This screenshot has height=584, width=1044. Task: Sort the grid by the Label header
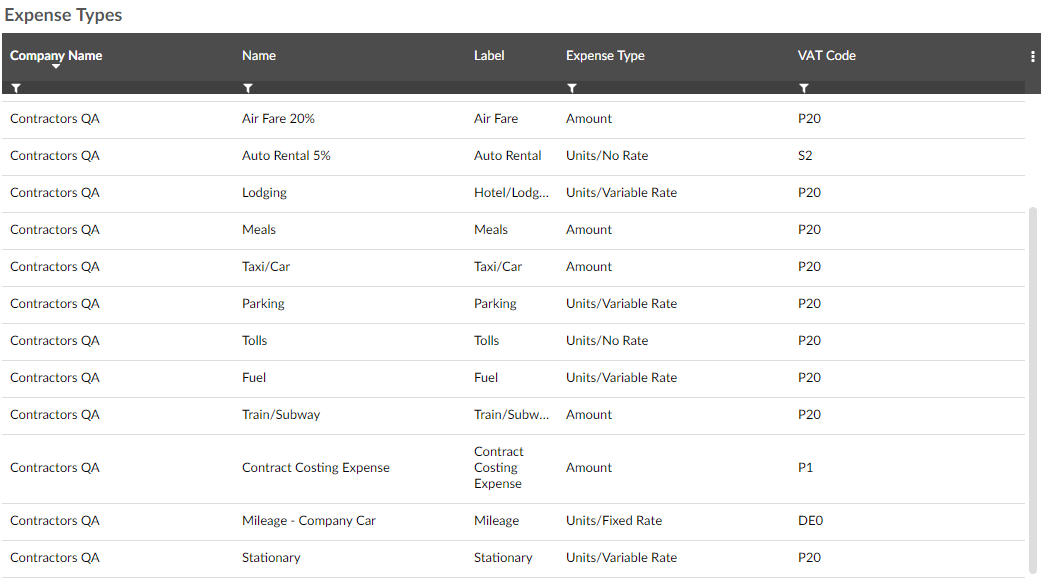(x=489, y=55)
